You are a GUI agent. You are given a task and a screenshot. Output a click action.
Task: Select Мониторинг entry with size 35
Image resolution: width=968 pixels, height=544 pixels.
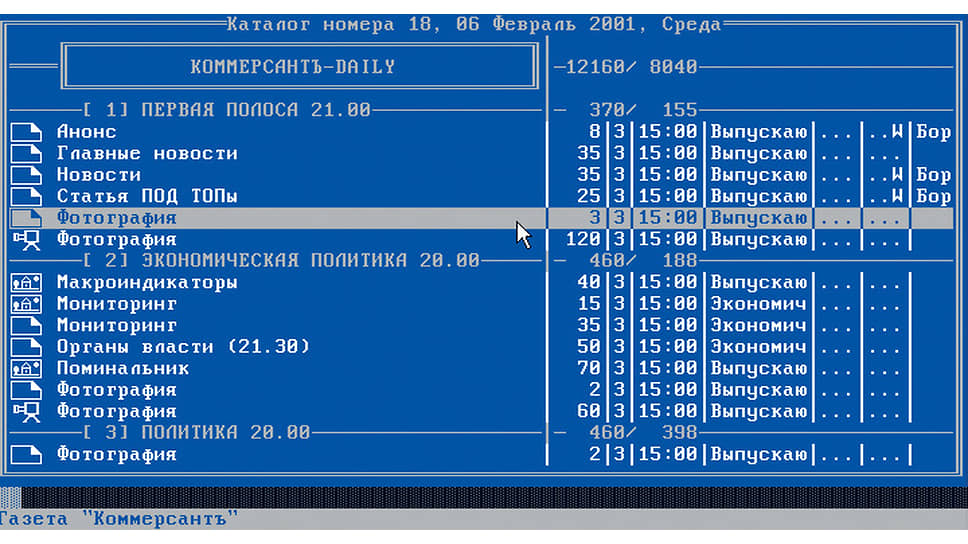click(x=117, y=326)
